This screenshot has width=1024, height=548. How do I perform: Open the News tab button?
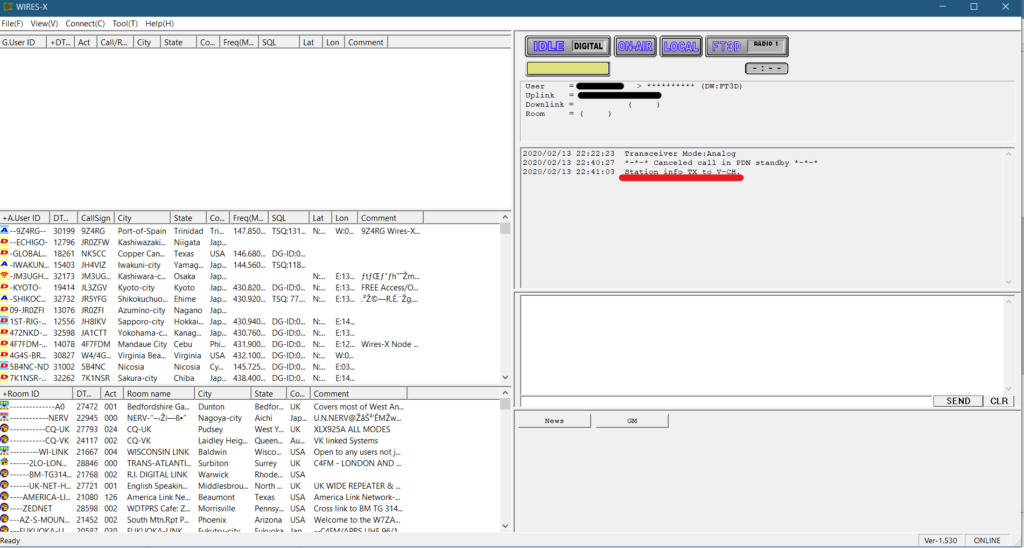point(554,421)
